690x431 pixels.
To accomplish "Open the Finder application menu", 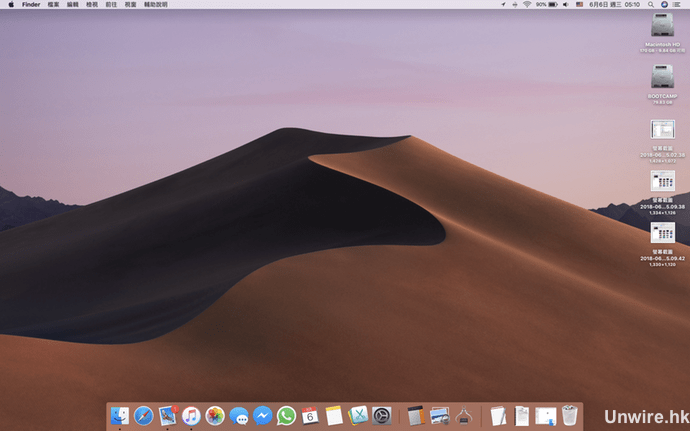I will (x=31, y=4).
